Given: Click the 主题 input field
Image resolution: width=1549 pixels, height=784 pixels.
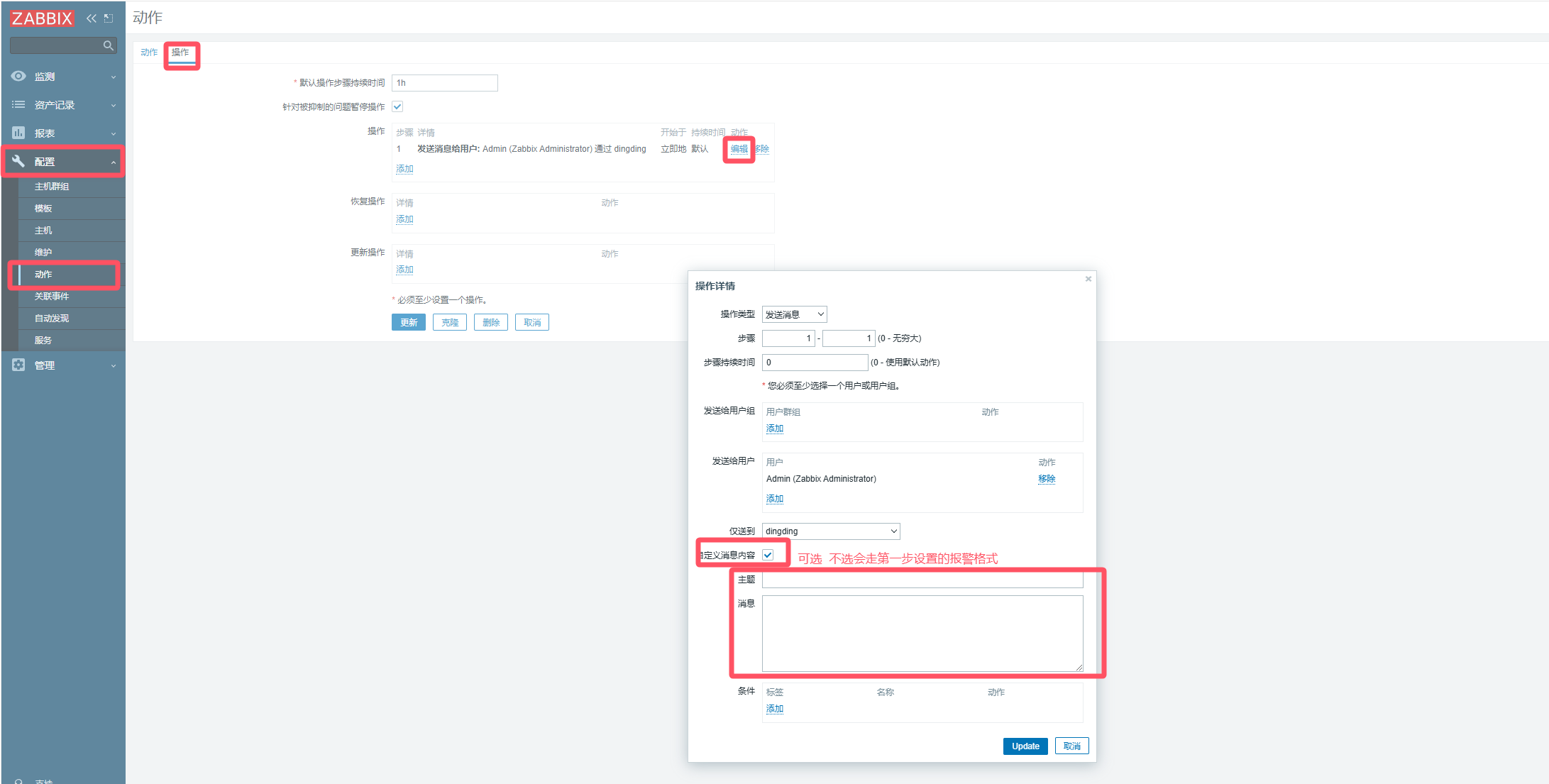Looking at the screenshot, I should [922, 580].
